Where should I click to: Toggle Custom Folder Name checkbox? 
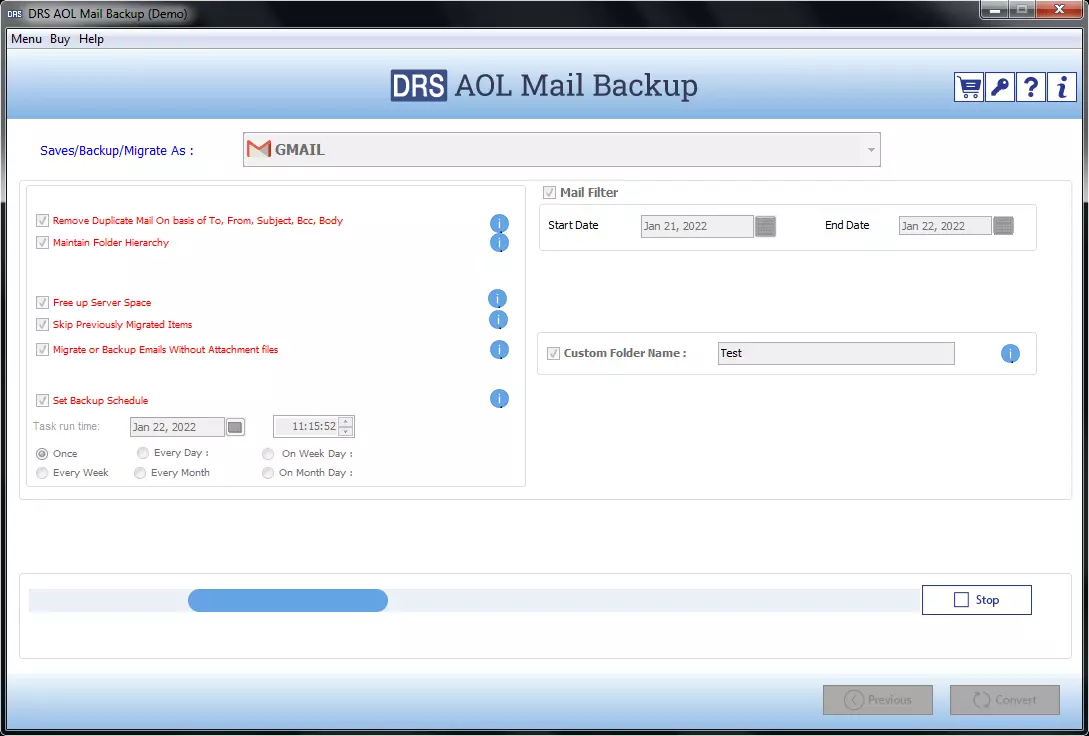pyautogui.click(x=554, y=353)
